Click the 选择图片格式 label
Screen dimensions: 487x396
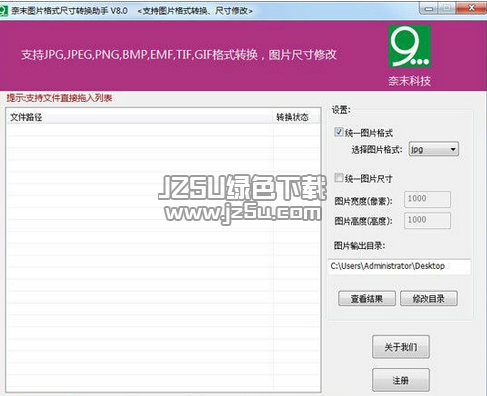377,150
